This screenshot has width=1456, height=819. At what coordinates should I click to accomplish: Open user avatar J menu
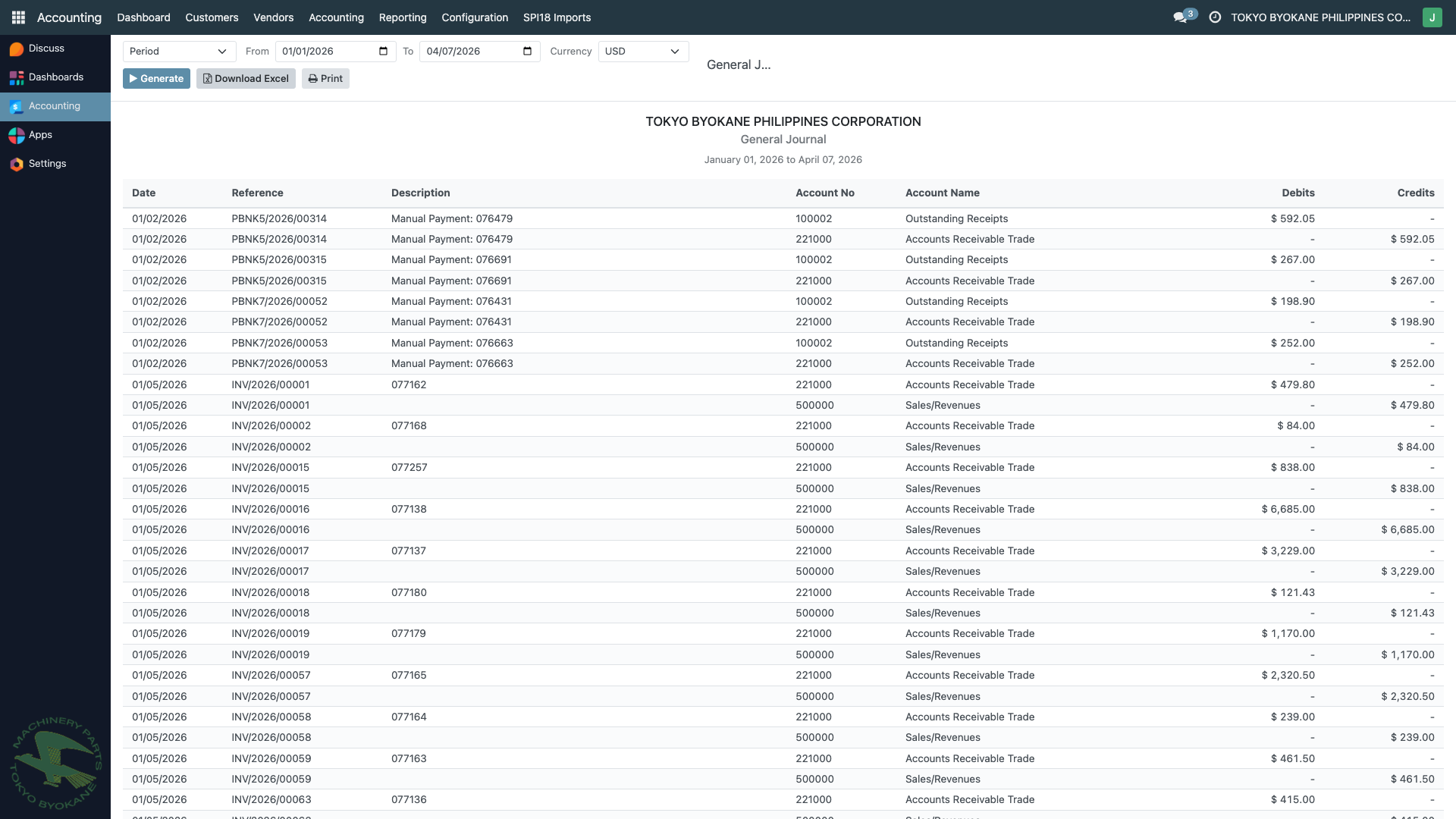[x=1432, y=17]
